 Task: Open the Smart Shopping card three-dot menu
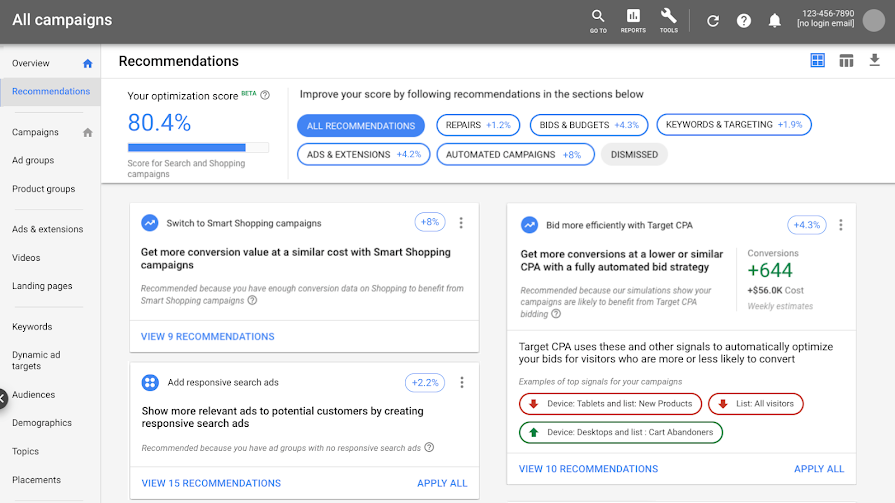(x=461, y=223)
